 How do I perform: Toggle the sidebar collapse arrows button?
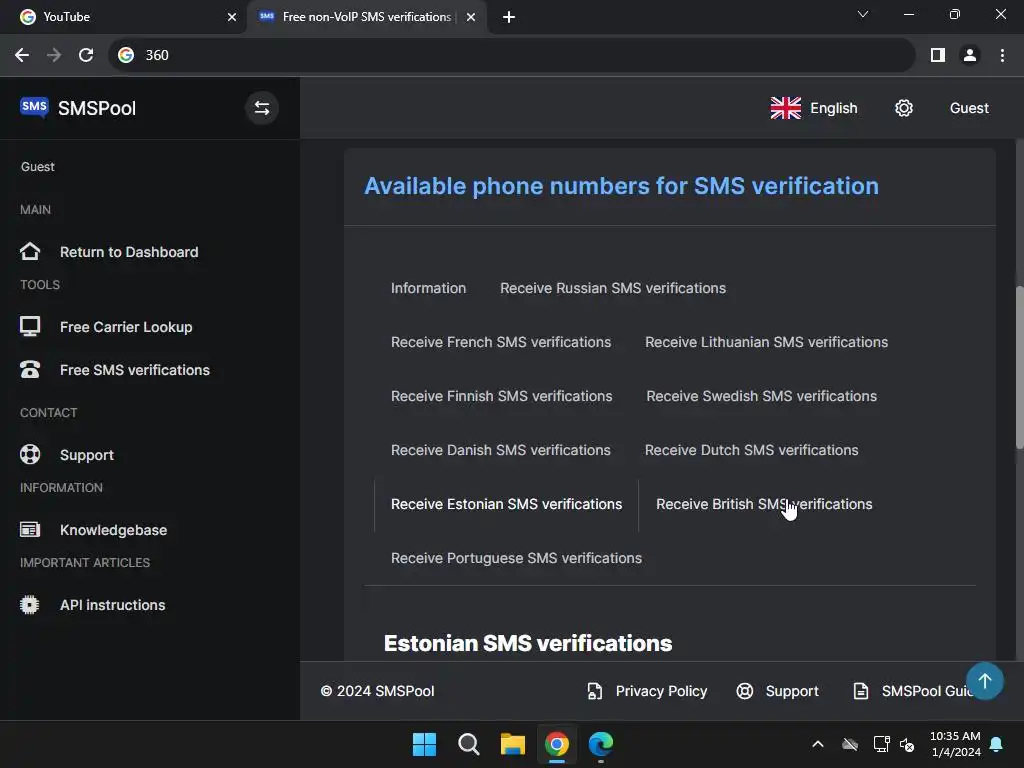(x=262, y=108)
